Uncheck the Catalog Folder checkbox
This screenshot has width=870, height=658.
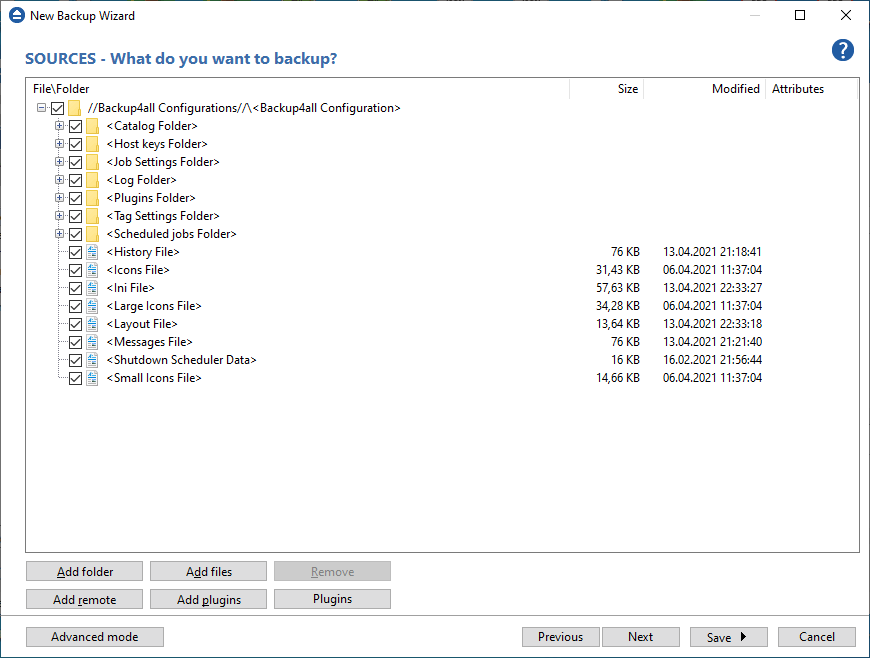click(x=75, y=126)
